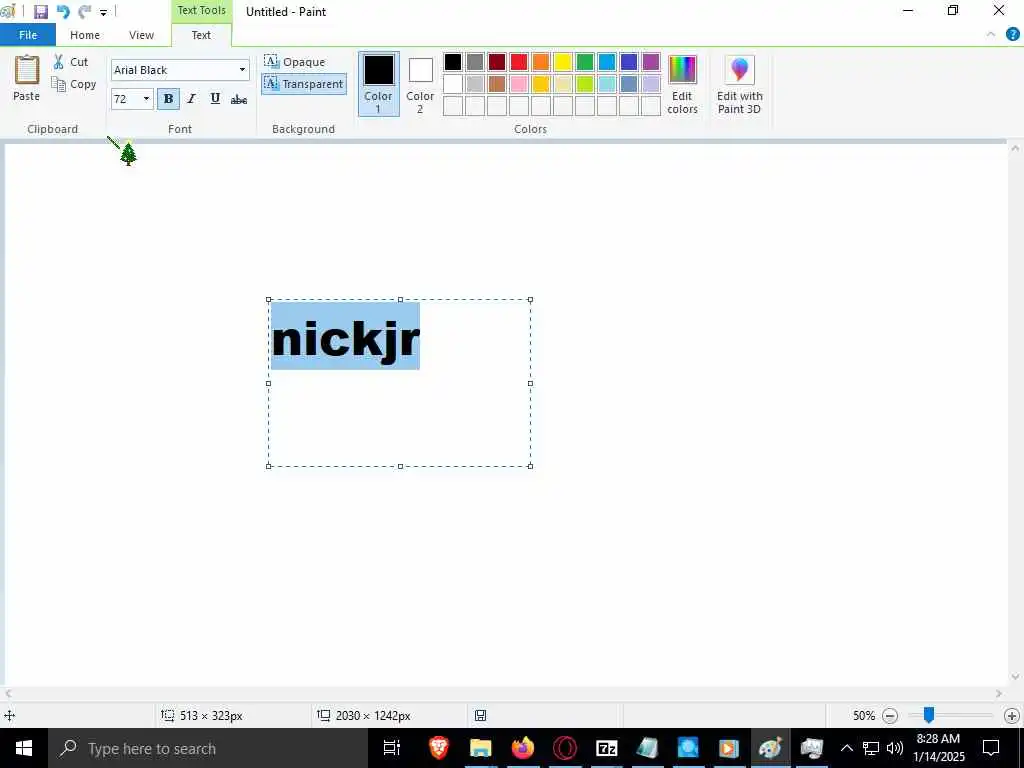The height and width of the screenshot is (768, 1024).
Task: Pick the red palette color
Action: [519, 62]
